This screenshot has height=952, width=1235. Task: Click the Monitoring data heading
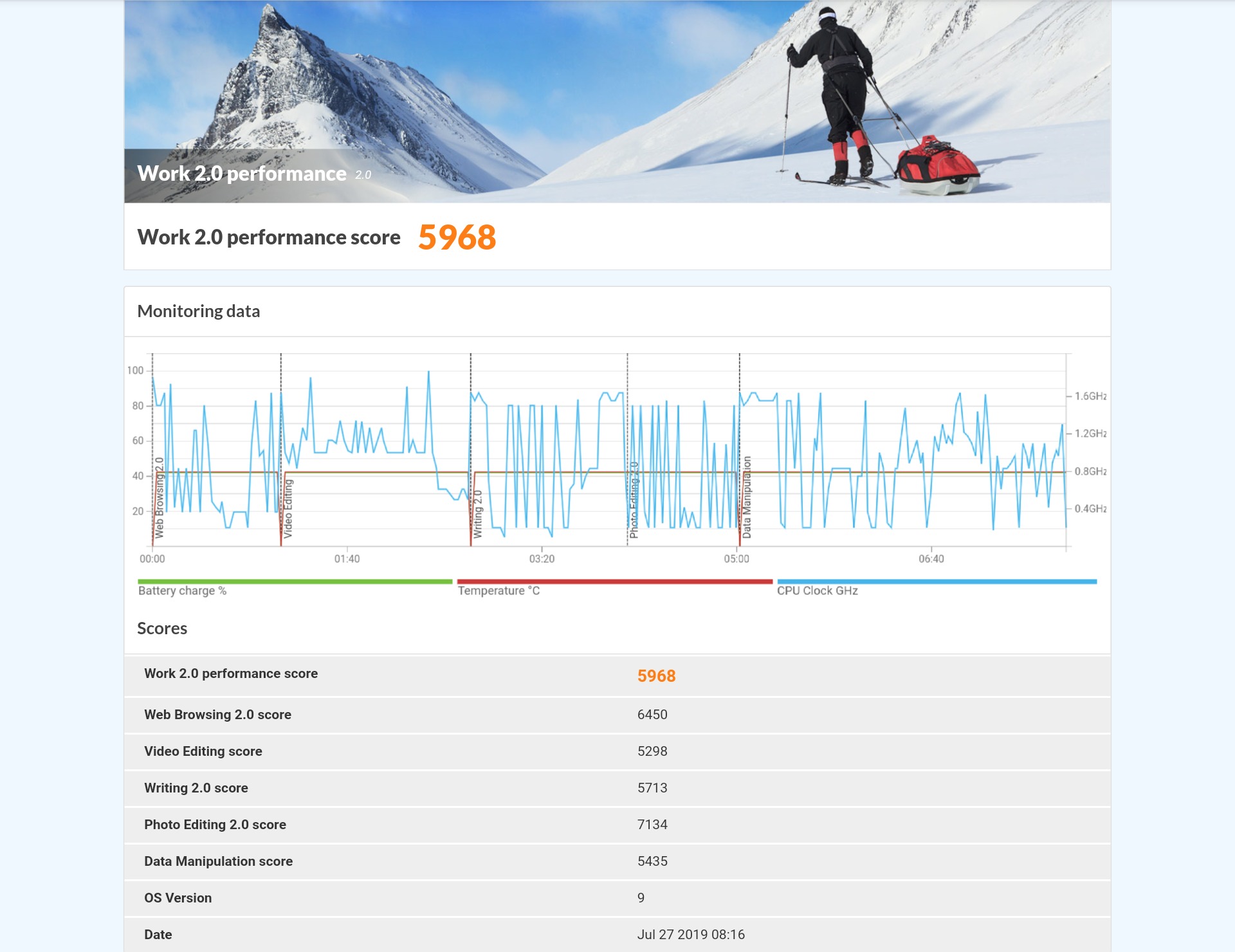199,311
